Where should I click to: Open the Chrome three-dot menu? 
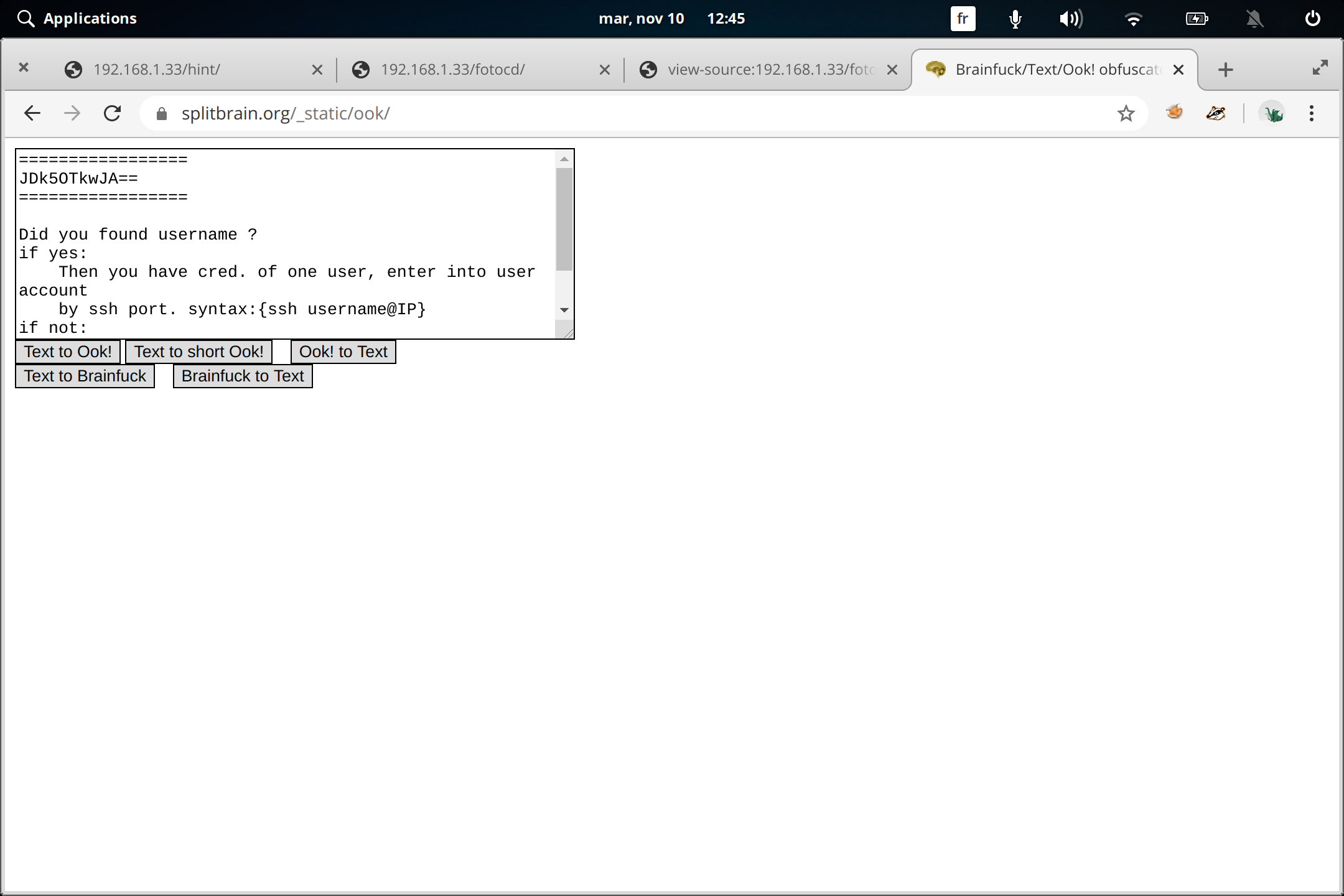click(1311, 113)
